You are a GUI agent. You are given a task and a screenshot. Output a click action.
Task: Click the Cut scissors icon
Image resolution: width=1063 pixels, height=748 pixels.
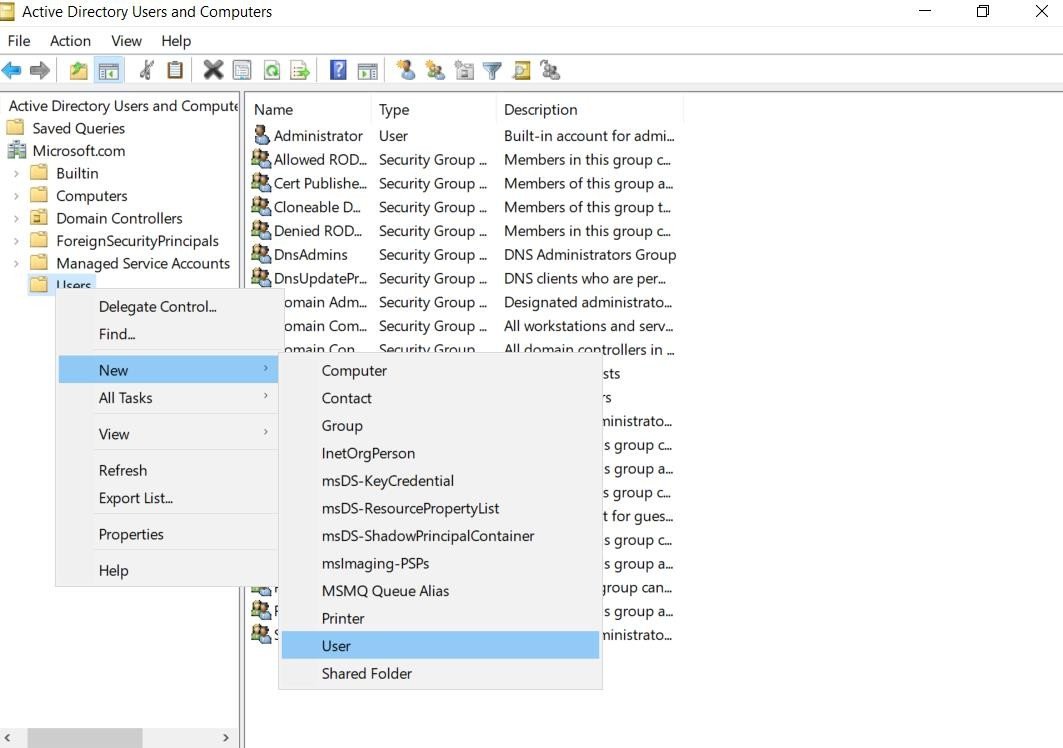[146, 70]
